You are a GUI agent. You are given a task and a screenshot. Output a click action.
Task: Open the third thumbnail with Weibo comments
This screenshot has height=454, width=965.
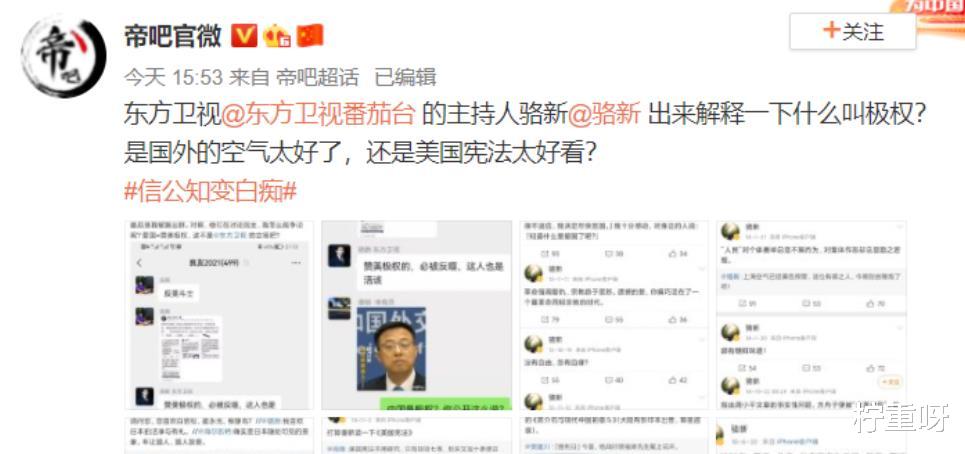pos(614,315)
